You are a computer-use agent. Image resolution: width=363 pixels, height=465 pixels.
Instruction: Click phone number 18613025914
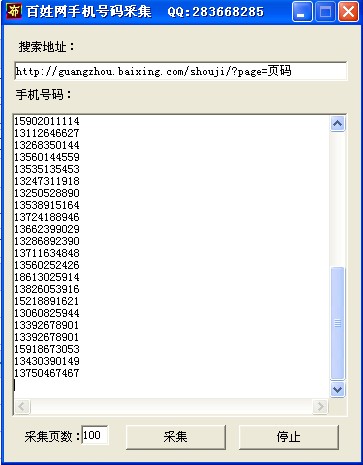click(x=47, y=277)
